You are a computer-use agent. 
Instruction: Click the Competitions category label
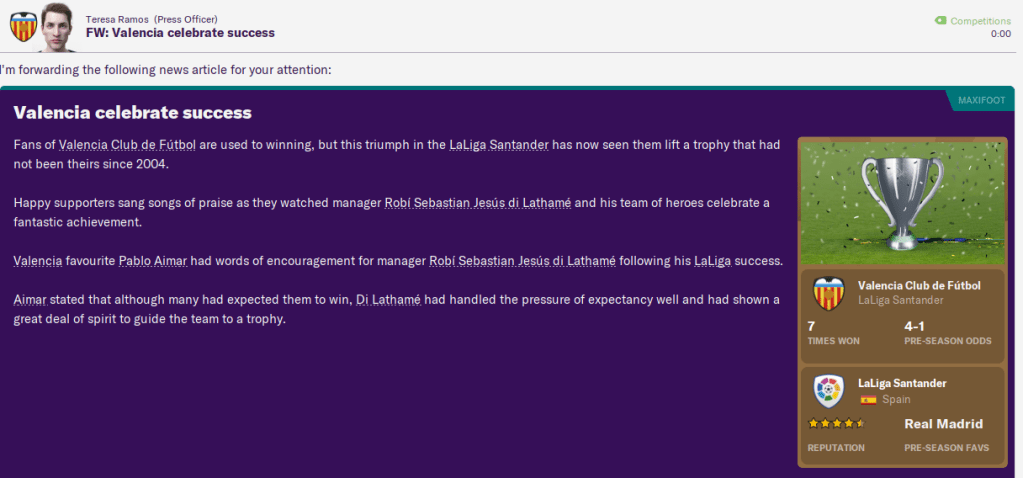[x=980, y=20]
